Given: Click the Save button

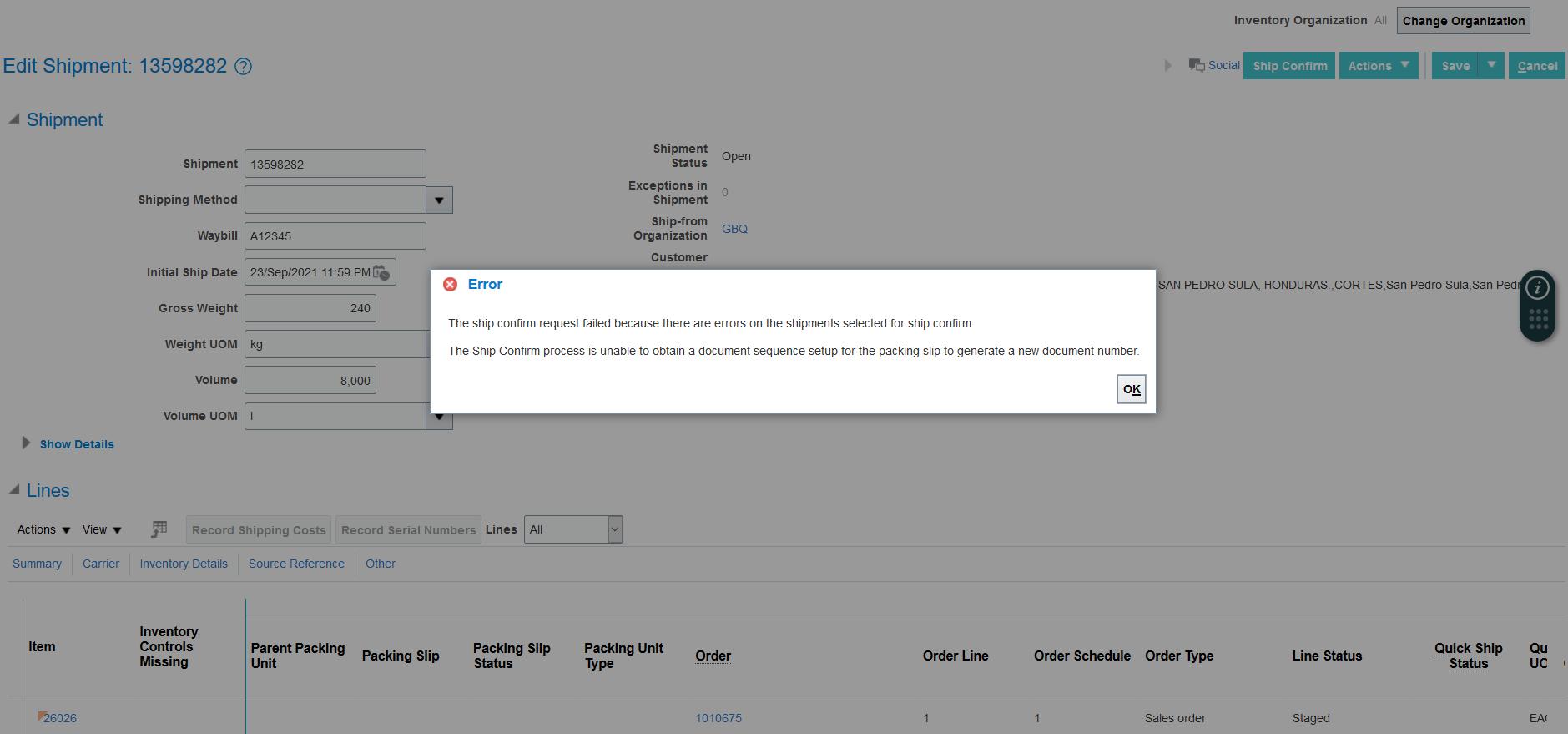Looking at the screenshot, I should pos(1455,66).
